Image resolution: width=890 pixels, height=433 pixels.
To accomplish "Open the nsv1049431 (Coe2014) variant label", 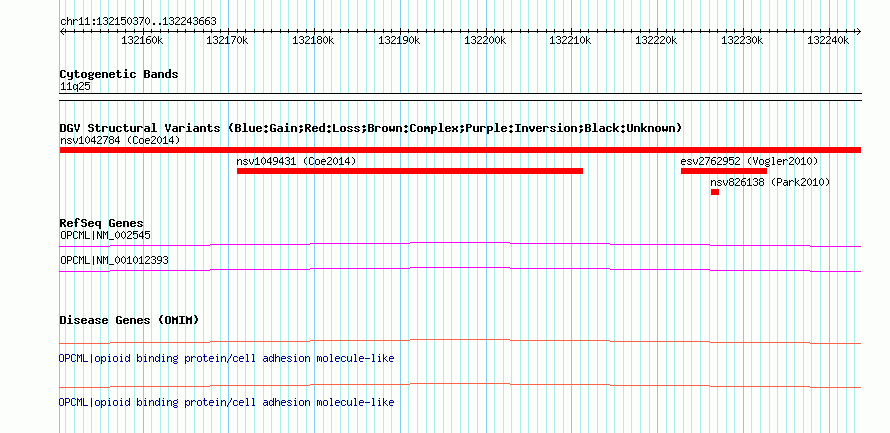I will click(296, 161).
